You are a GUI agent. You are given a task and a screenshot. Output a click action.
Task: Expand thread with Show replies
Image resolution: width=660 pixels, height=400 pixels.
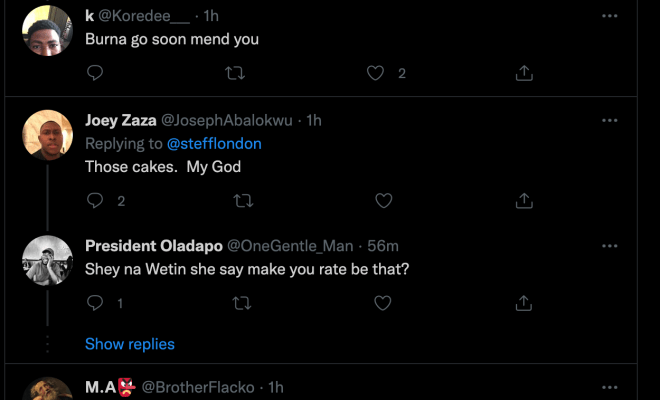(x=130, y=344)
